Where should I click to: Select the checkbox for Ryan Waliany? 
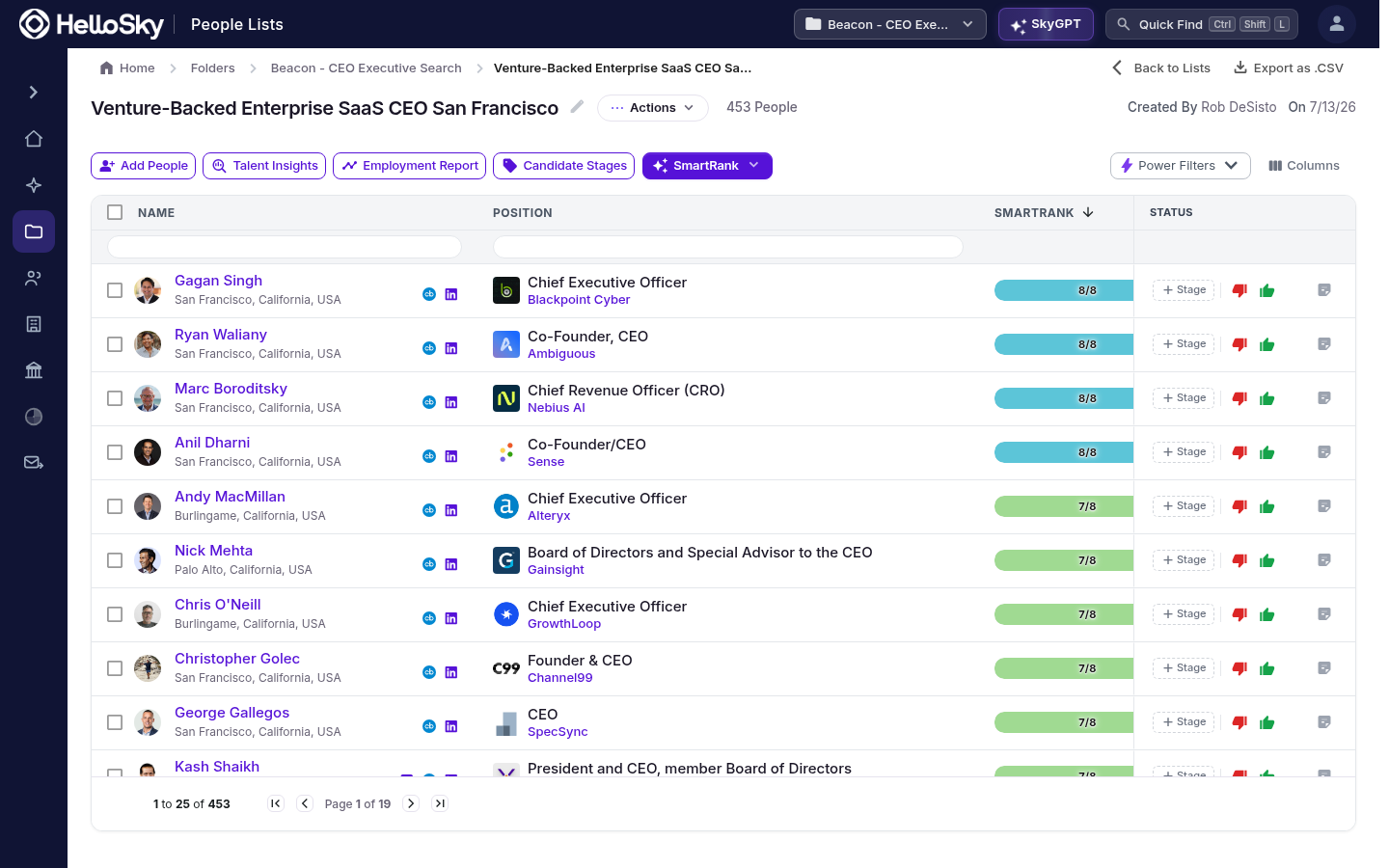pos(115,344)
